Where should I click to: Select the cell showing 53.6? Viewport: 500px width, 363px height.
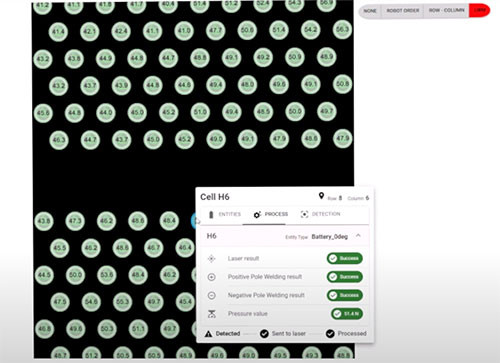pyautogui.click(x=107, y=275)
